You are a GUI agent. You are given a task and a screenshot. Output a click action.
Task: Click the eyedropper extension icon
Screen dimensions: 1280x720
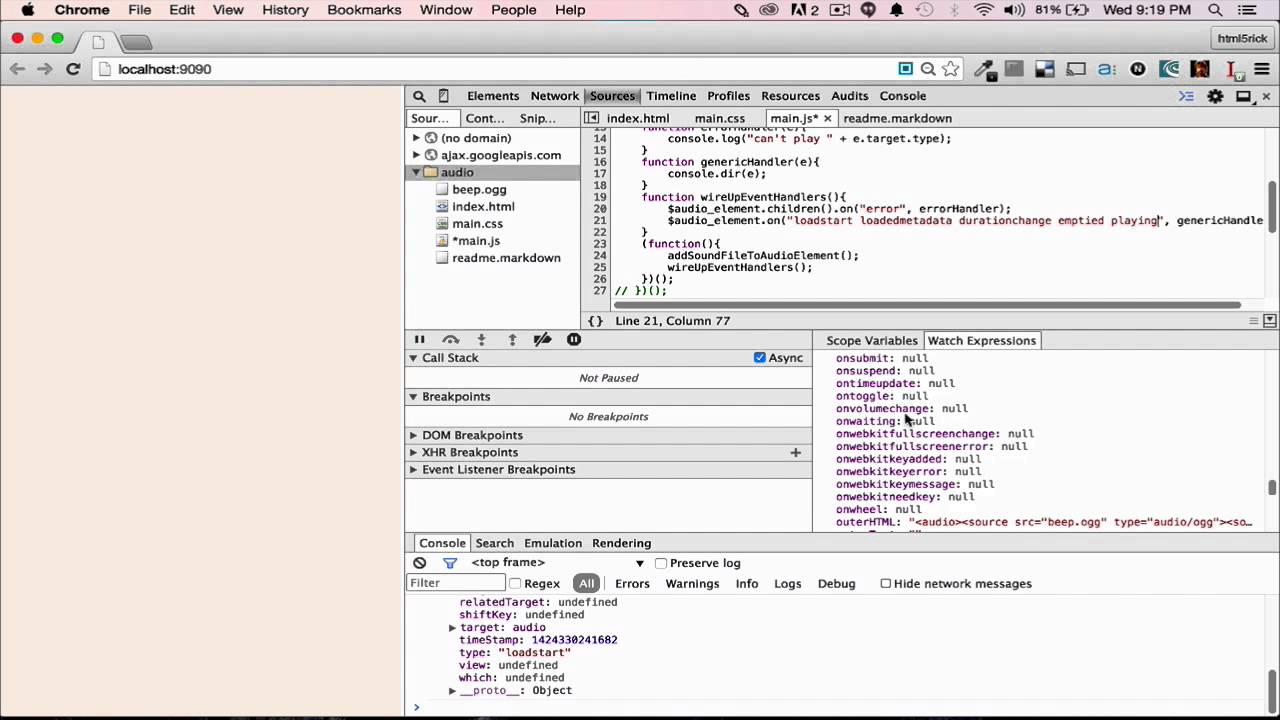(x=984, y=69)
